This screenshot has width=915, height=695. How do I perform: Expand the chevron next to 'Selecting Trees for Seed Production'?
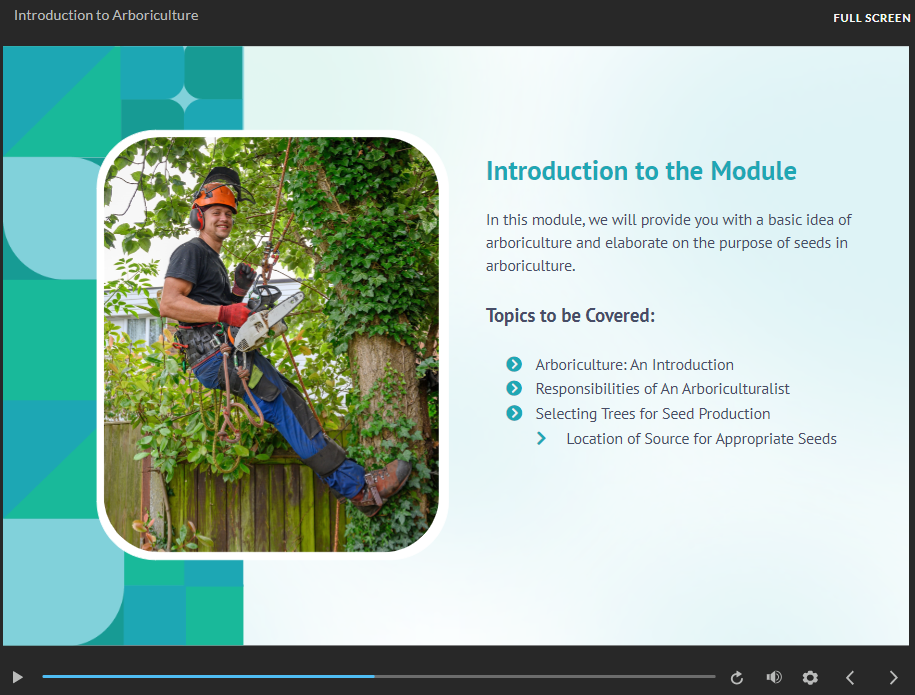[514, 413]
